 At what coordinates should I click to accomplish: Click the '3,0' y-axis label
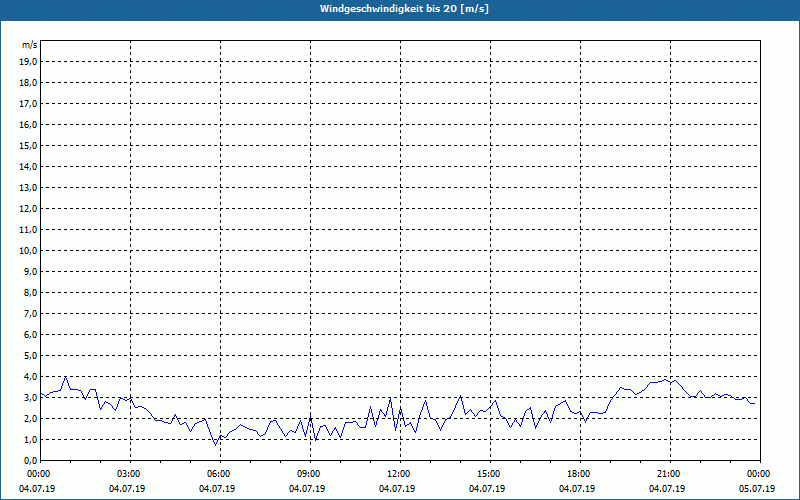30,397
